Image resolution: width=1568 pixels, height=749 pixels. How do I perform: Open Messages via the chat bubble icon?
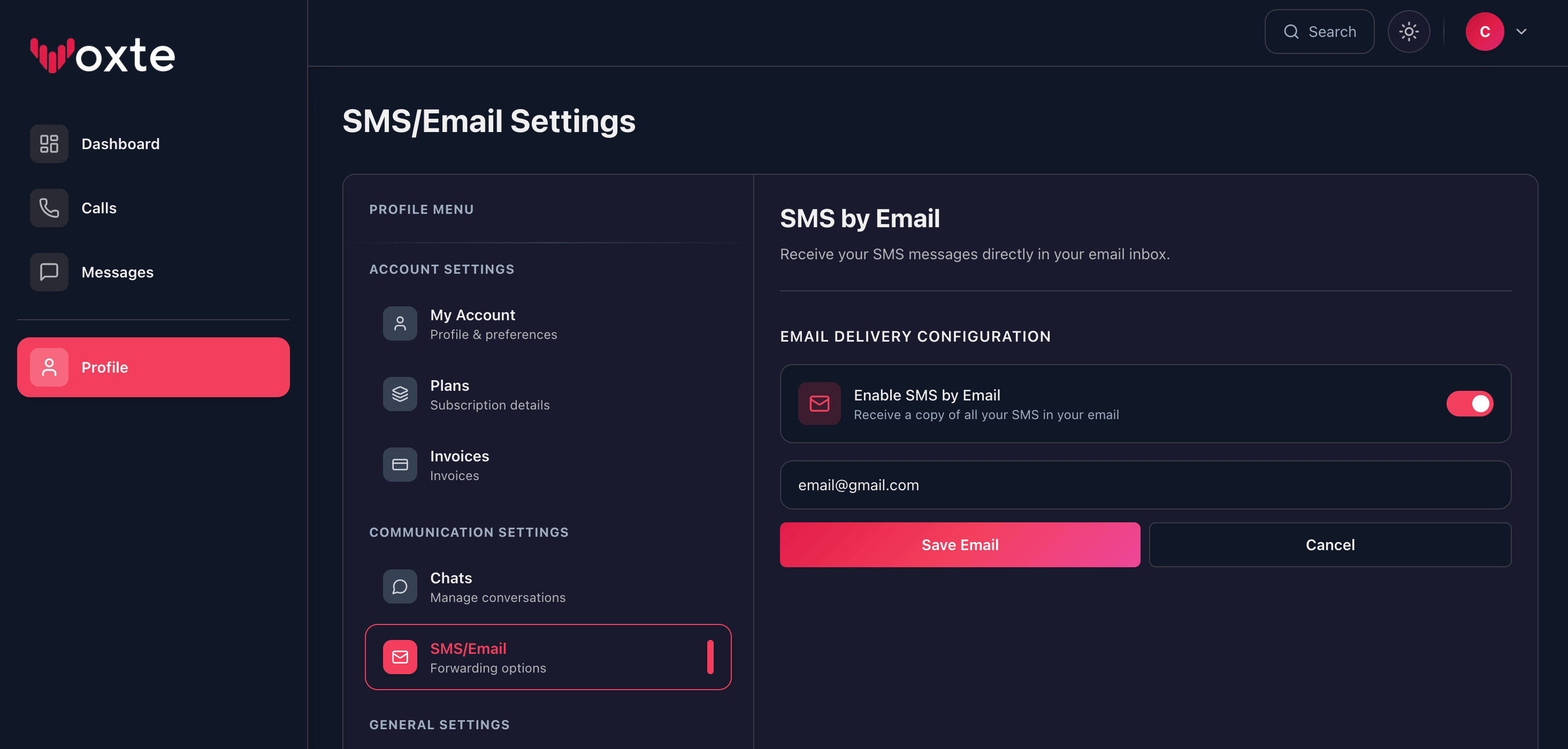(48, 272)
